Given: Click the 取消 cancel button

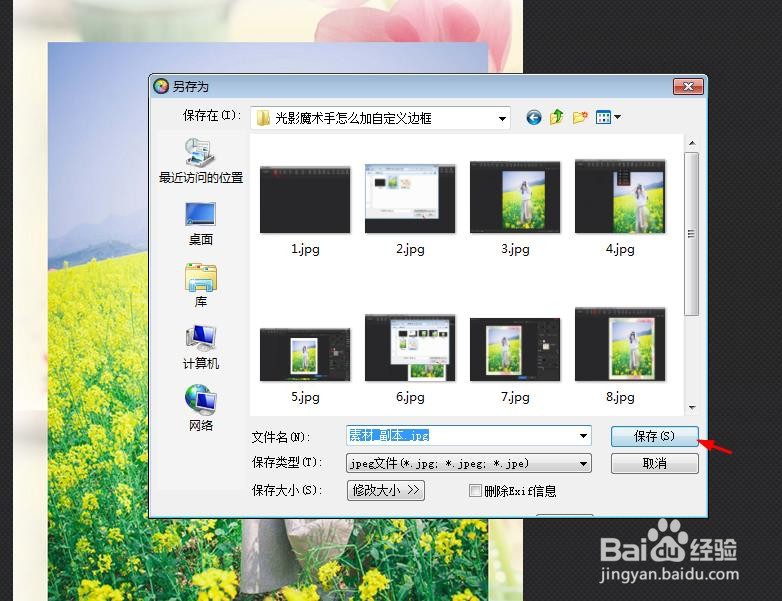Looking at the screenshot, I should pyautogui.click(x=654, y=463).
